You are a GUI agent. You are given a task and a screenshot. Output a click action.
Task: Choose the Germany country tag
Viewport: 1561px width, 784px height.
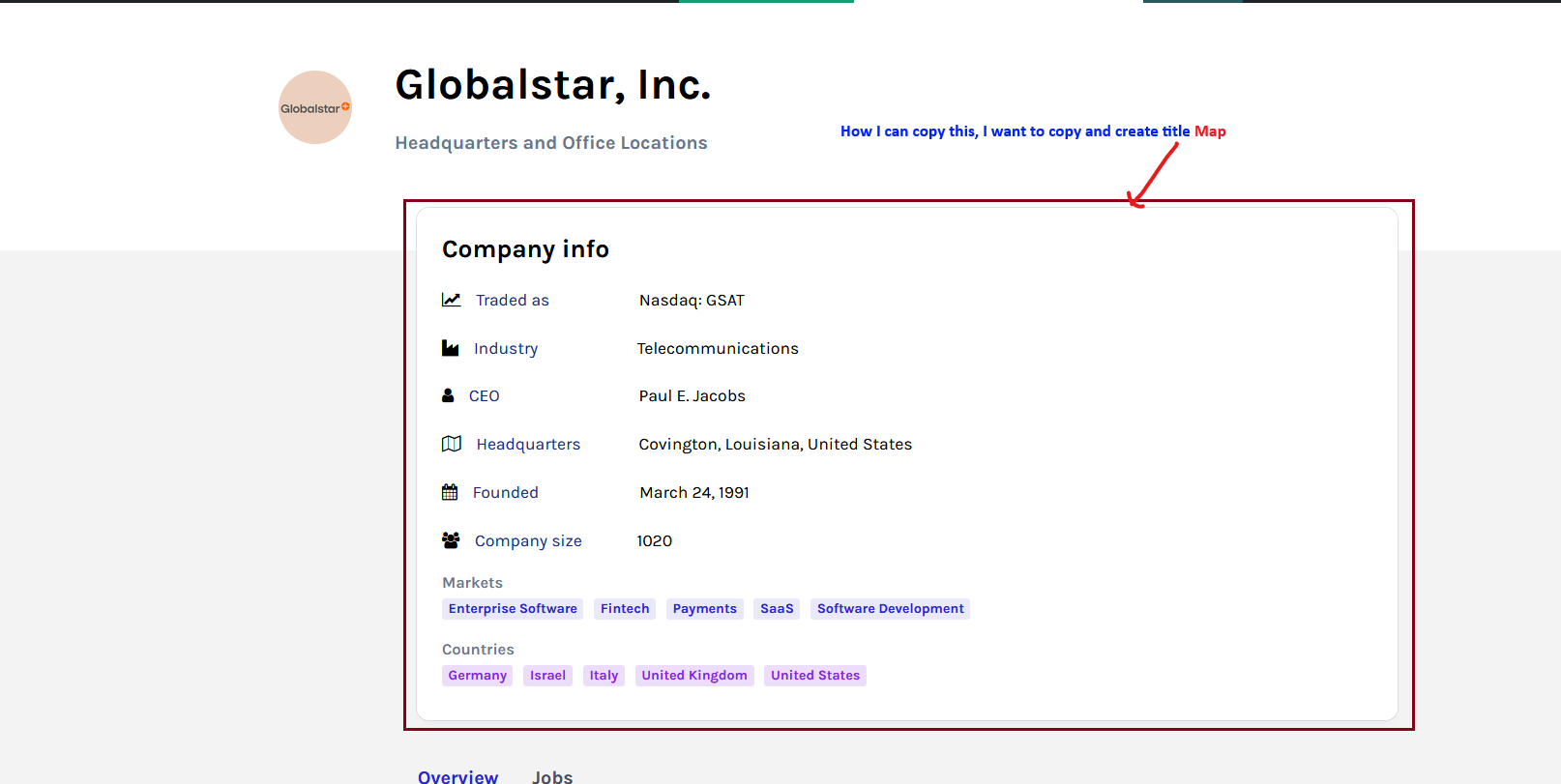point(478,676)
